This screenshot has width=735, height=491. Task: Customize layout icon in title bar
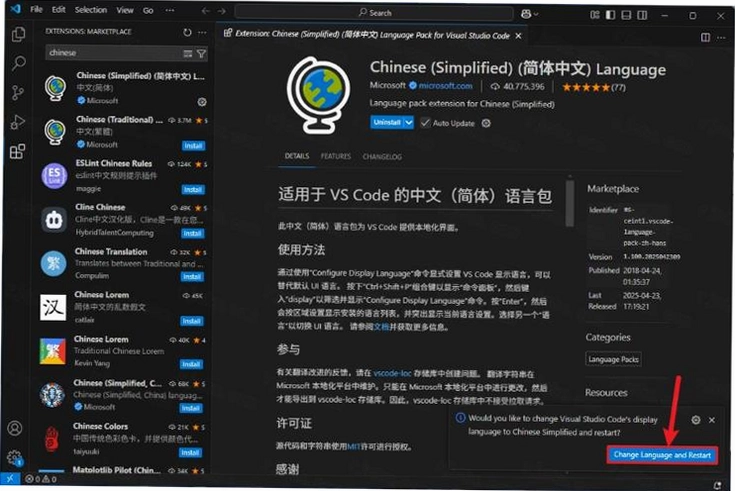tap(594, 15)
